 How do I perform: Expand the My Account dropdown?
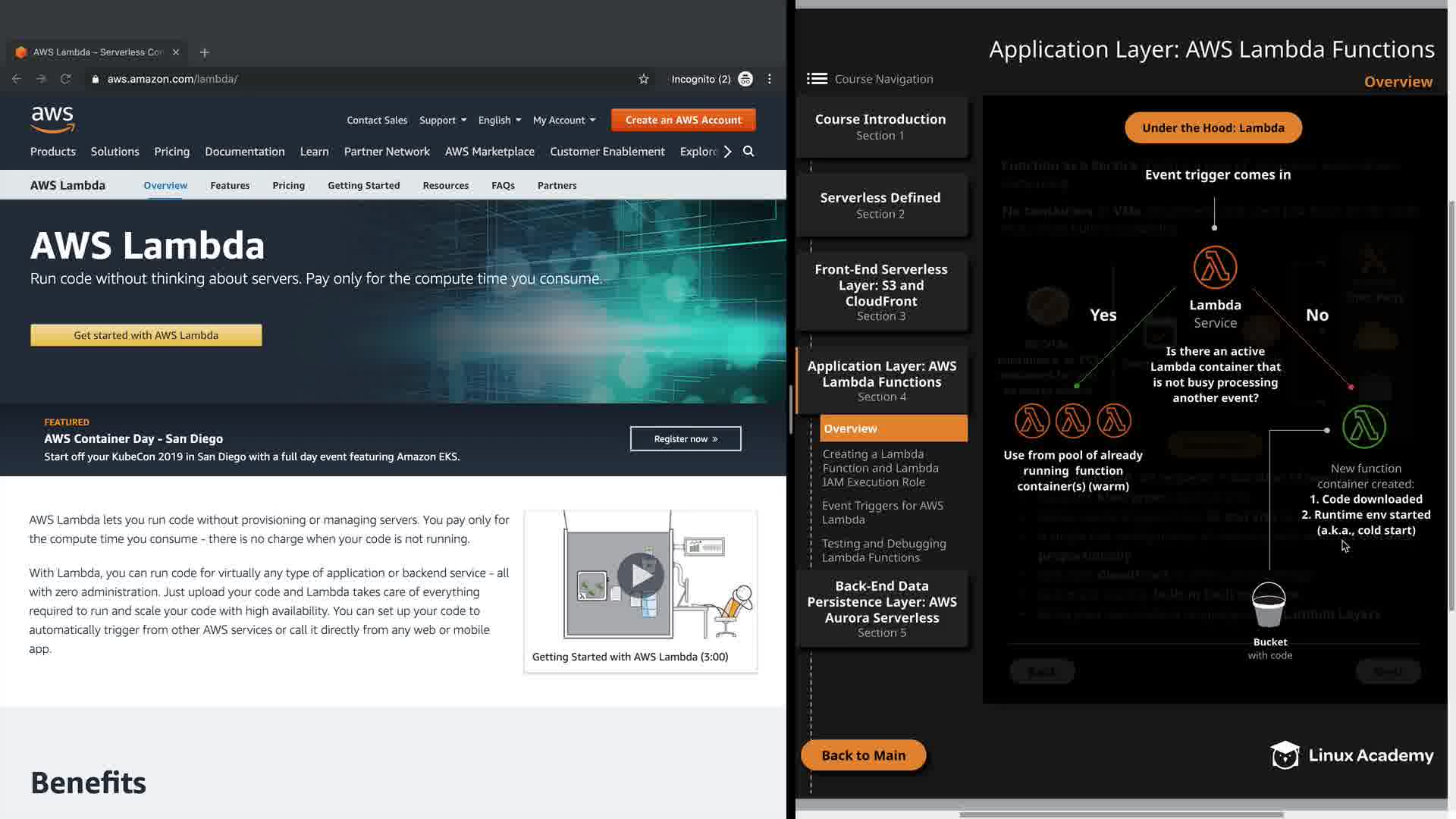(564, 120)
